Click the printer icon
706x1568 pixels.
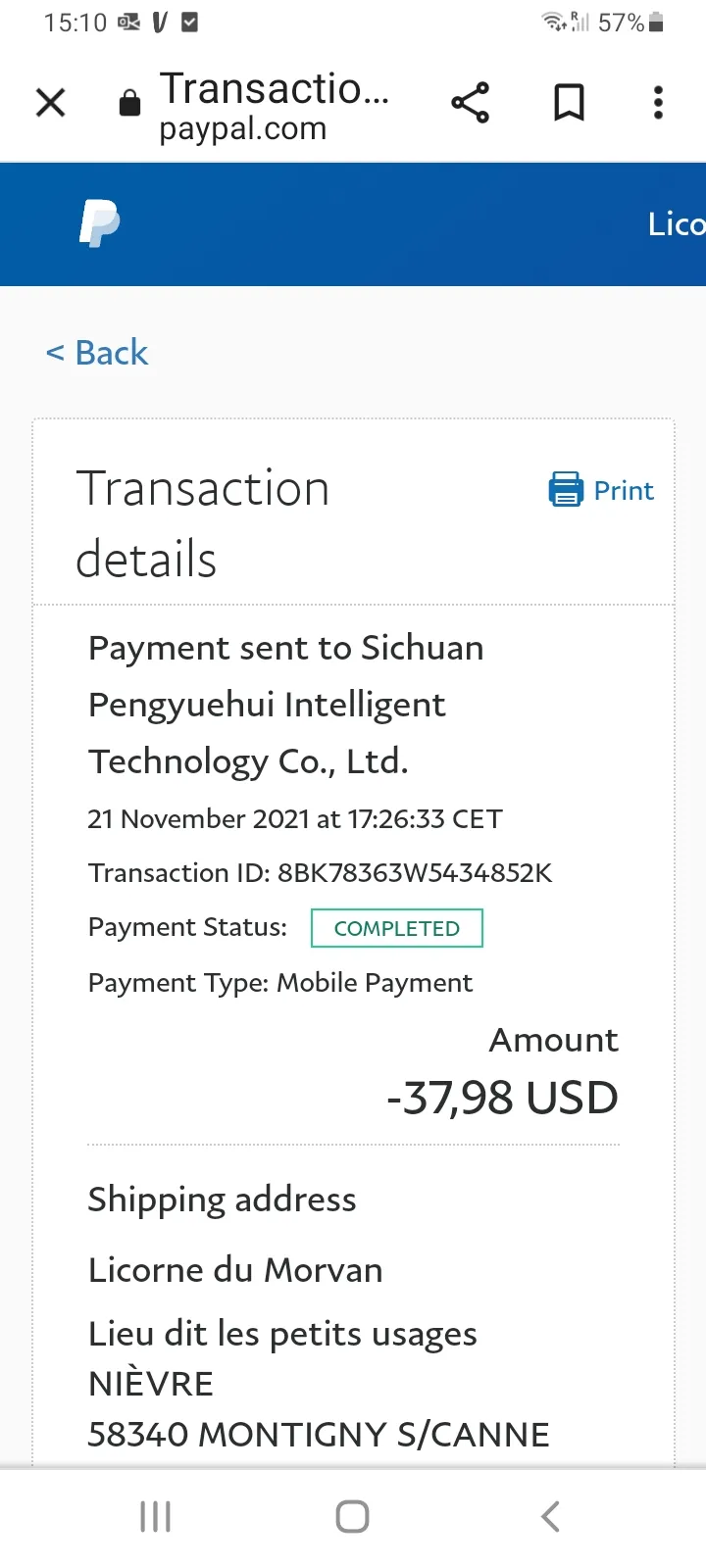[565, 489]
